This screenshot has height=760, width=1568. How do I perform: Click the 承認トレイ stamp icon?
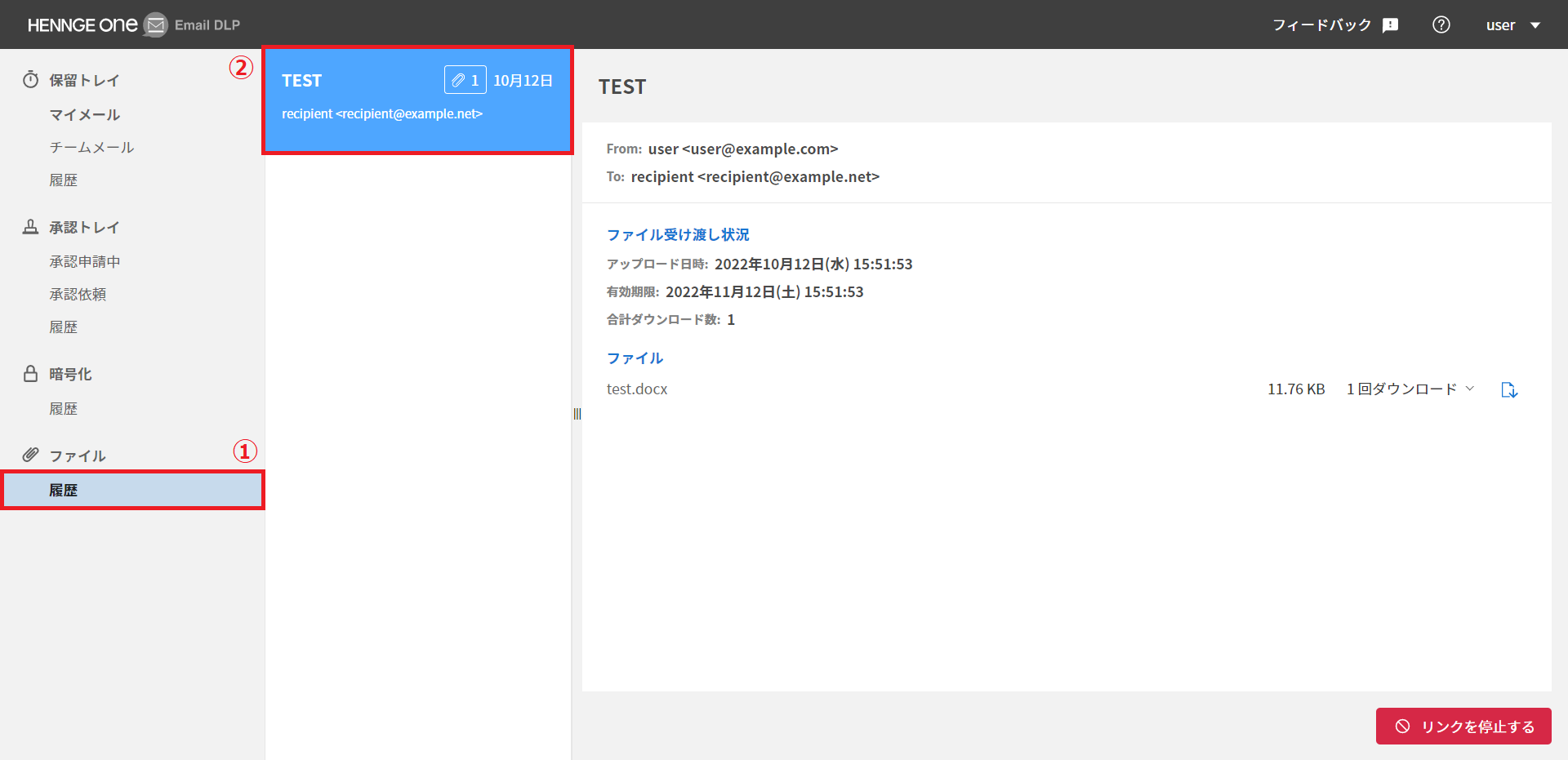tap(31, 227)
